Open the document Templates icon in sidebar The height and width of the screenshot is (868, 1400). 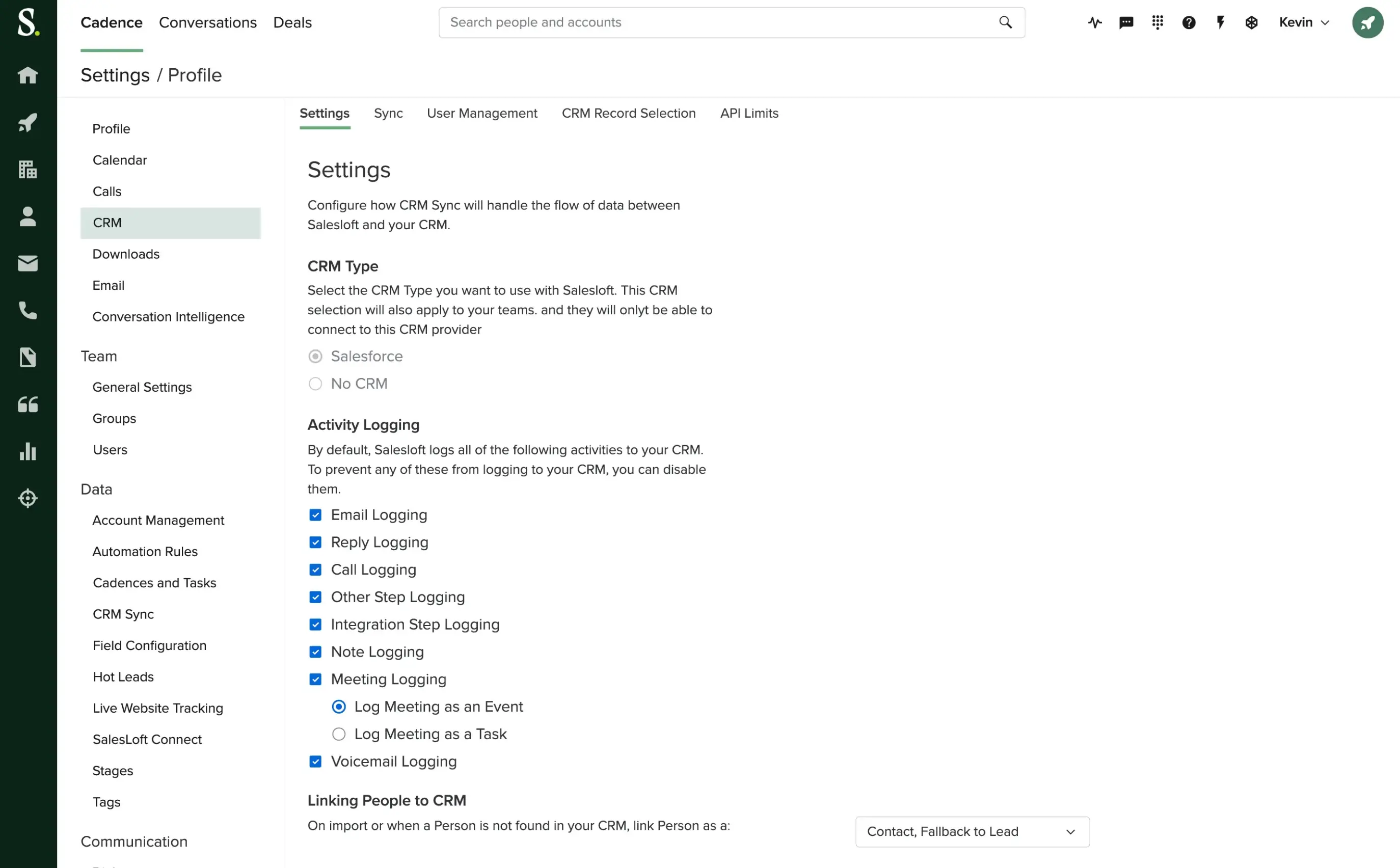28,358
